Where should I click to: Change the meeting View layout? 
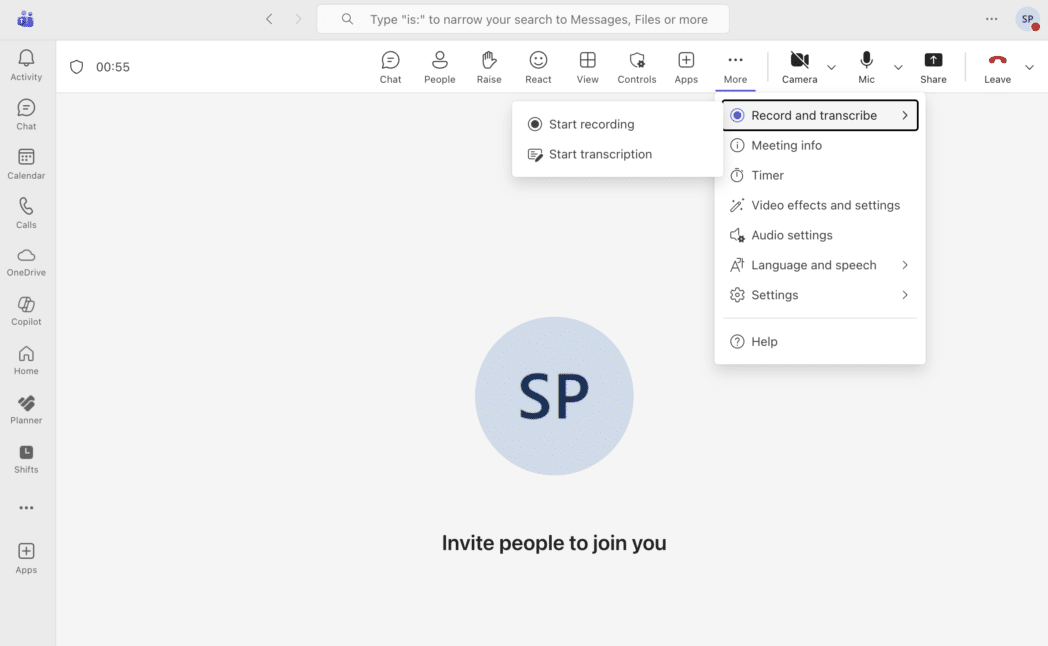click(587, 67)
